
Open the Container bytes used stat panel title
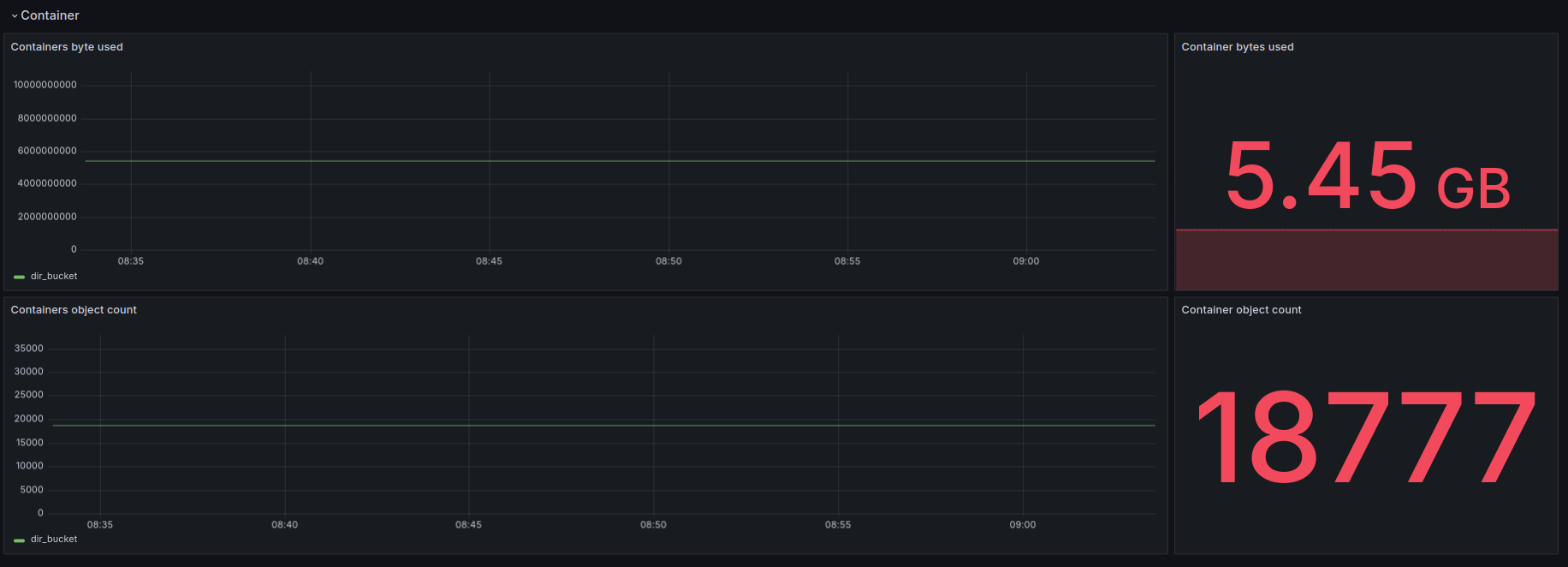(1237, 47)
